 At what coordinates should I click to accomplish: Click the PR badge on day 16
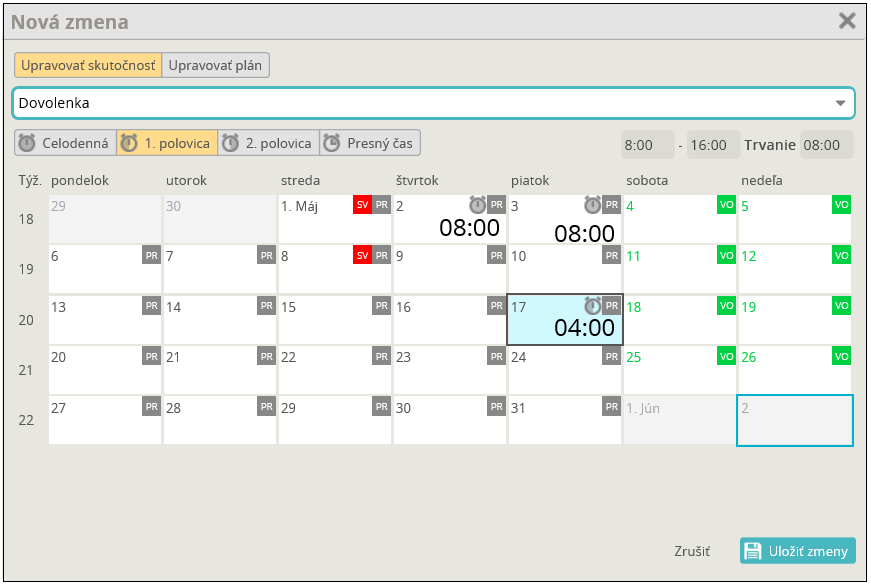click(x=497, y=305)
